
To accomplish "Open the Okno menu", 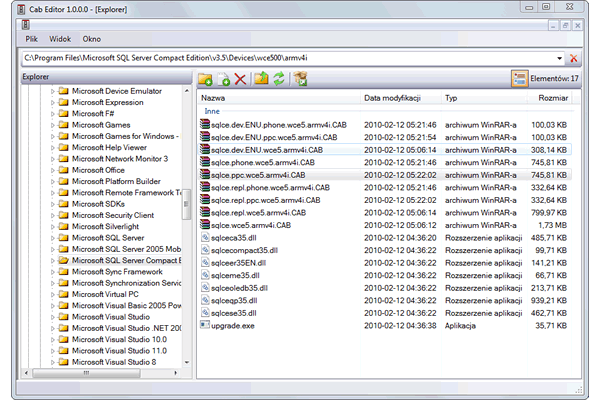I will (92, 39).
